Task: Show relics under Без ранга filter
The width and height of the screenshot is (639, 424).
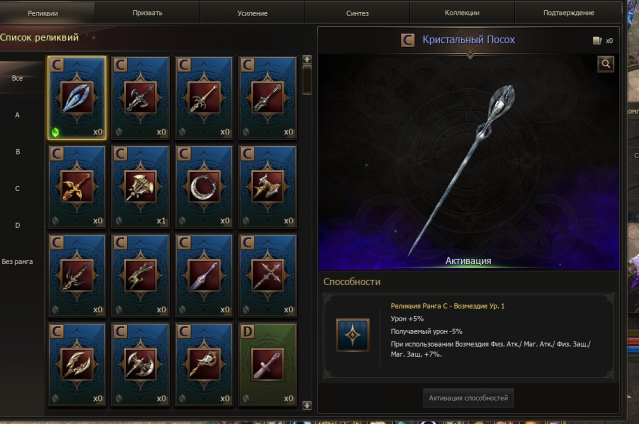Action: pyautogui.click(x=17, y=262)
